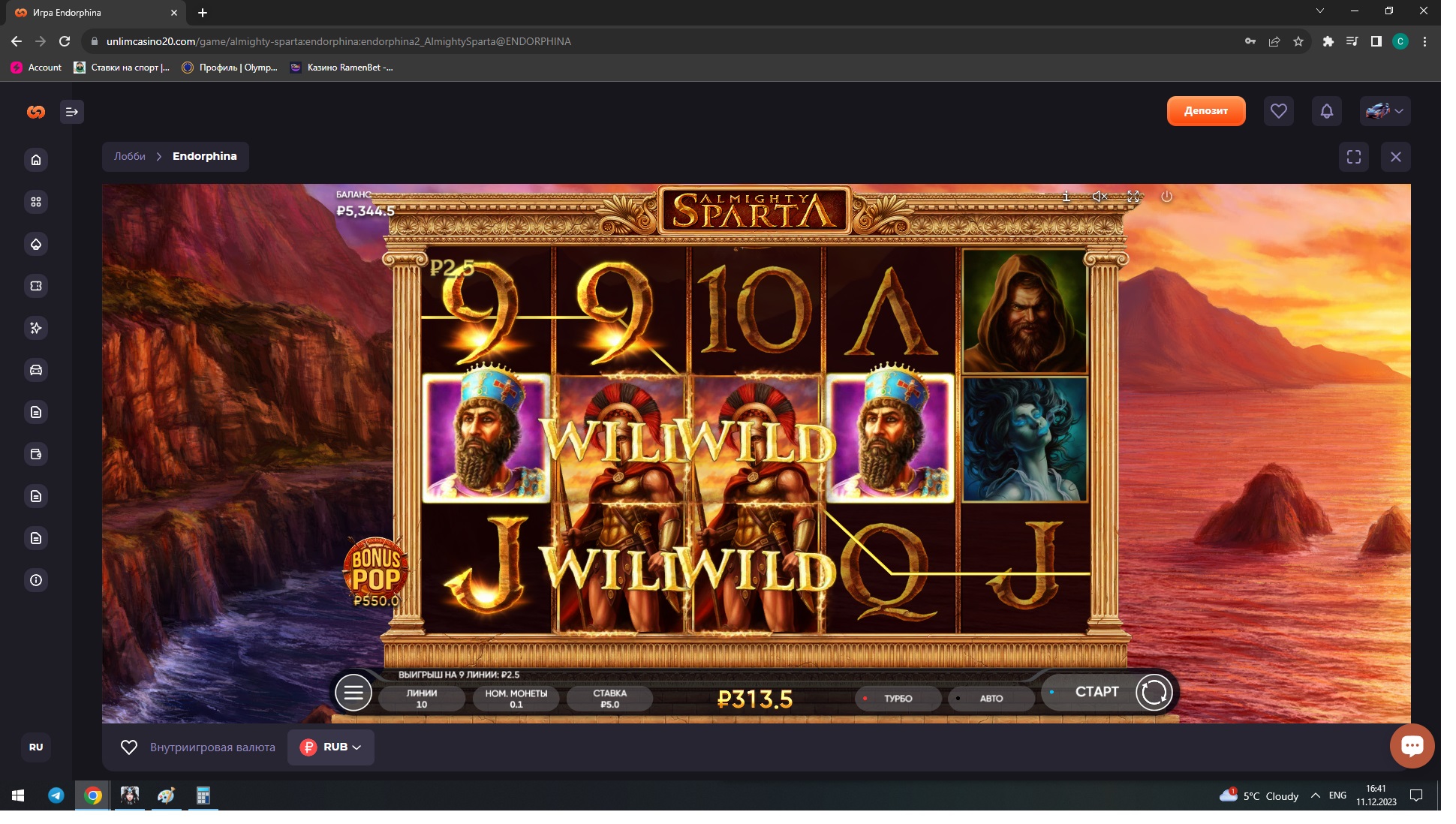Toggle the Турбо mode
1456x824 pixels.
[898, 699]
